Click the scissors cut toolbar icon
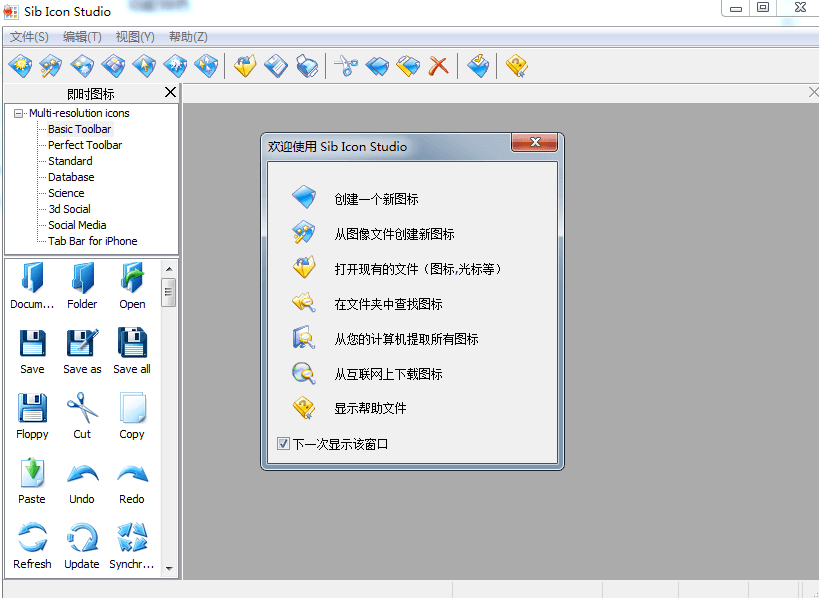Viewport: 819px width, 598px height. pyautogui.click(x=345, y=66)
